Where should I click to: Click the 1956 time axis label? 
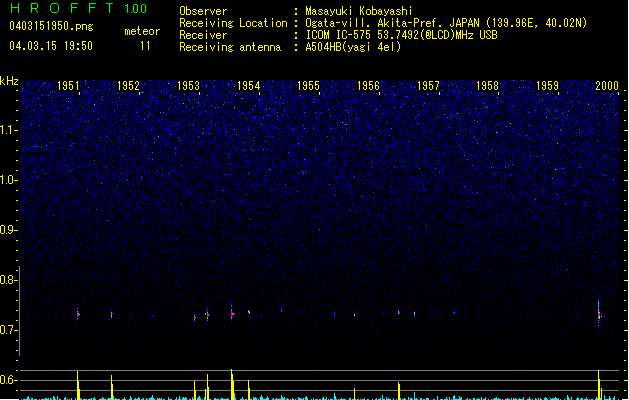368,85
